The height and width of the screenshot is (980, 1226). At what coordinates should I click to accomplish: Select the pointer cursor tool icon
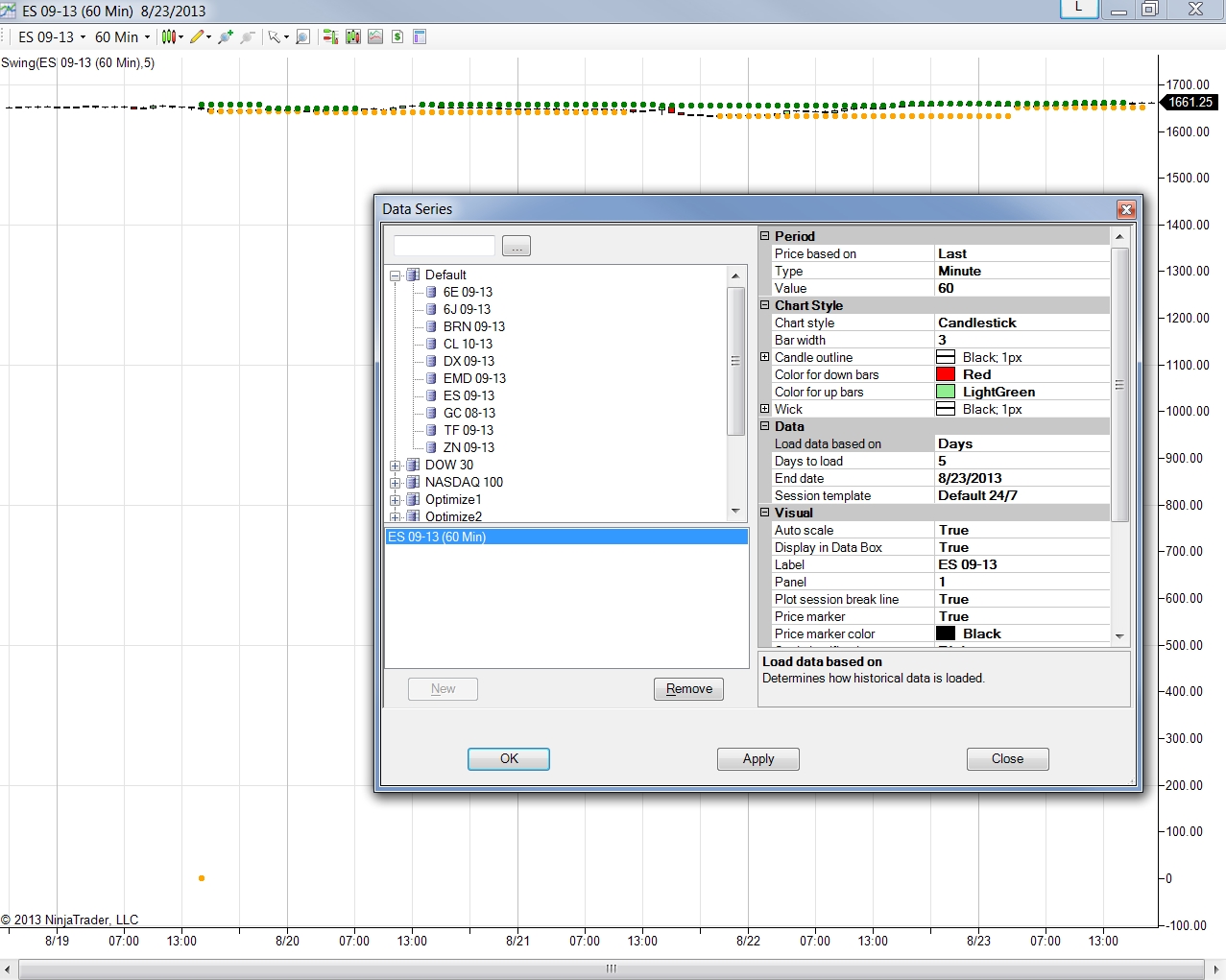click(274, 36)
